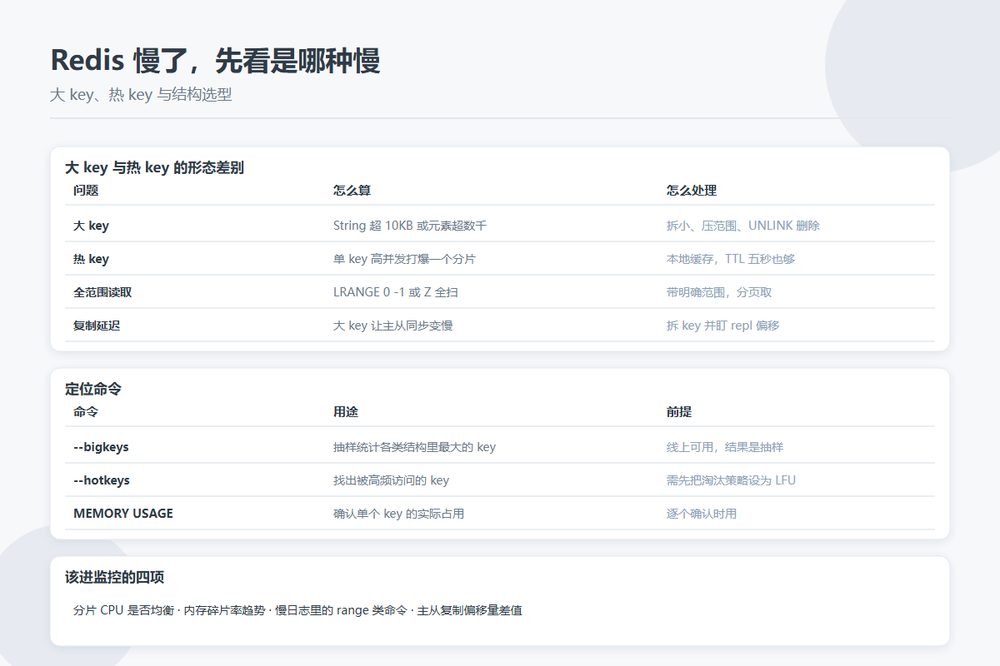The image size is (1000, 666).
Task: Click the subtitle '大 key、热 key 与结构选型'
Action: pyautogui.click(x=141, y=95)
